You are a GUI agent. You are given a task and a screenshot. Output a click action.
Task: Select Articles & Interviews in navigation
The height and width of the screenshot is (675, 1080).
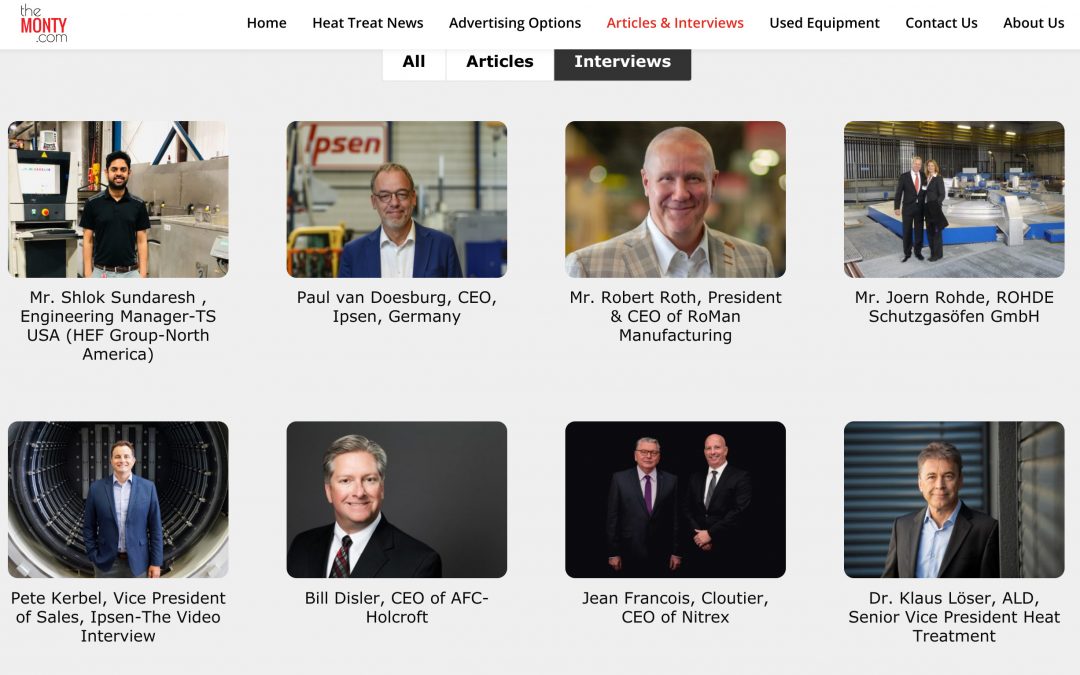675,23
